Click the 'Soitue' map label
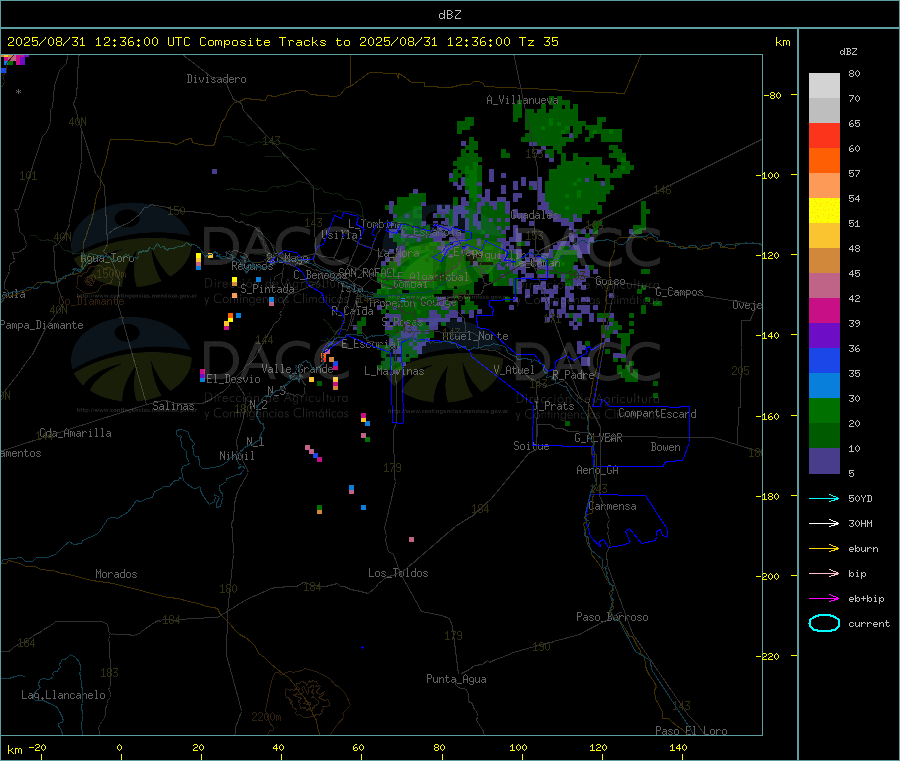This screenshot has height=761, width=900. [531, 446]
